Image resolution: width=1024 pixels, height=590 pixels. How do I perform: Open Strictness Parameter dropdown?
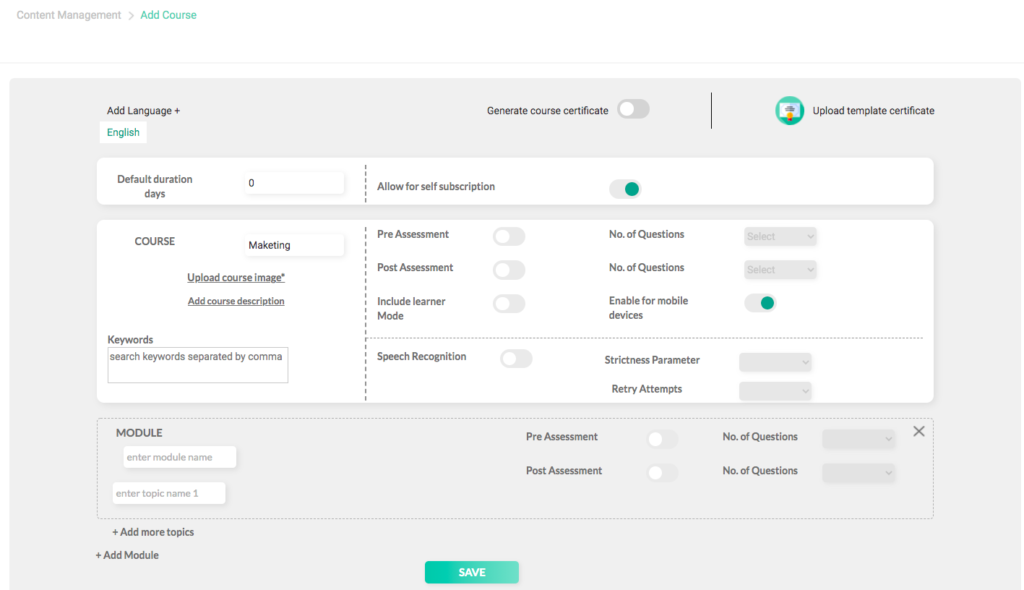pyautogui.click(x=775, y=362)
